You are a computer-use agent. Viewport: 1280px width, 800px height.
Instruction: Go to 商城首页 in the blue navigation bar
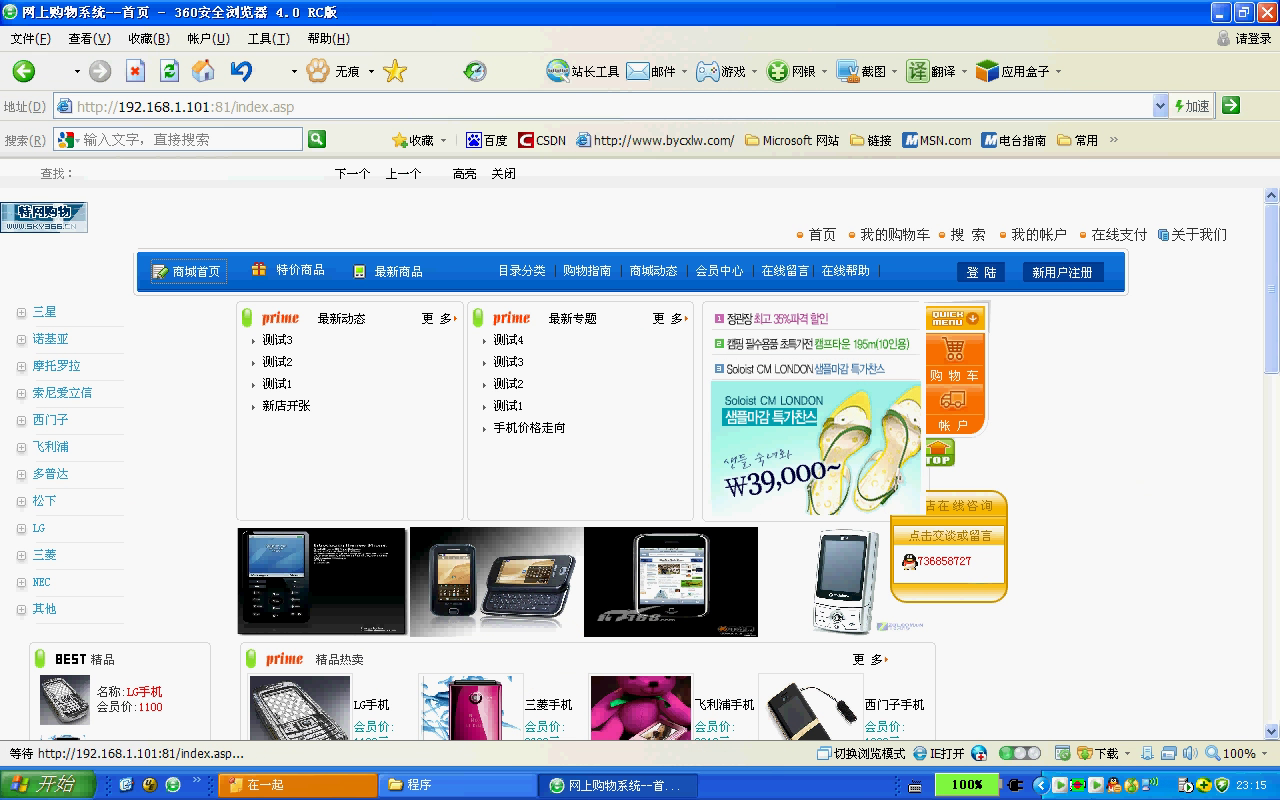click(x=189, y=271)
